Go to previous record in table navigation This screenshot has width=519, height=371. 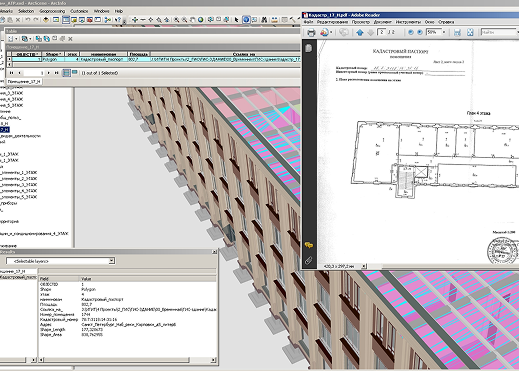click(19, 73)
